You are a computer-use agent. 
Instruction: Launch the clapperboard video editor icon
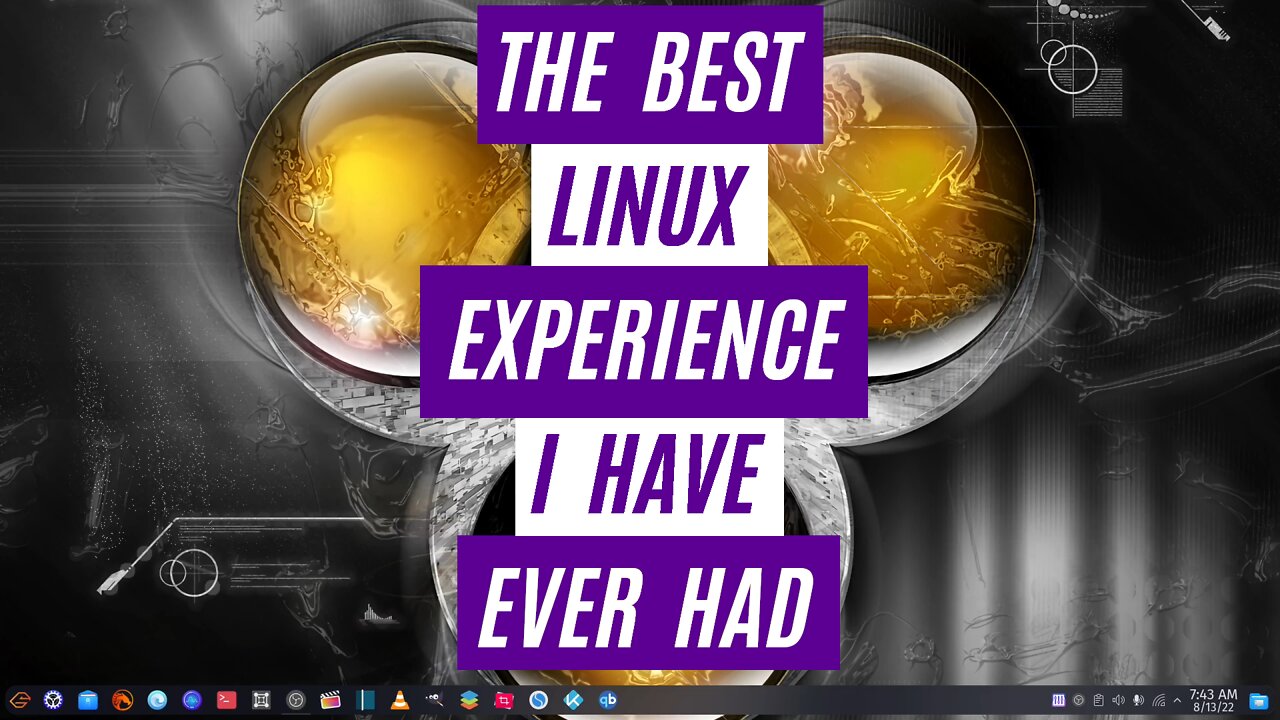pos(331,700)
